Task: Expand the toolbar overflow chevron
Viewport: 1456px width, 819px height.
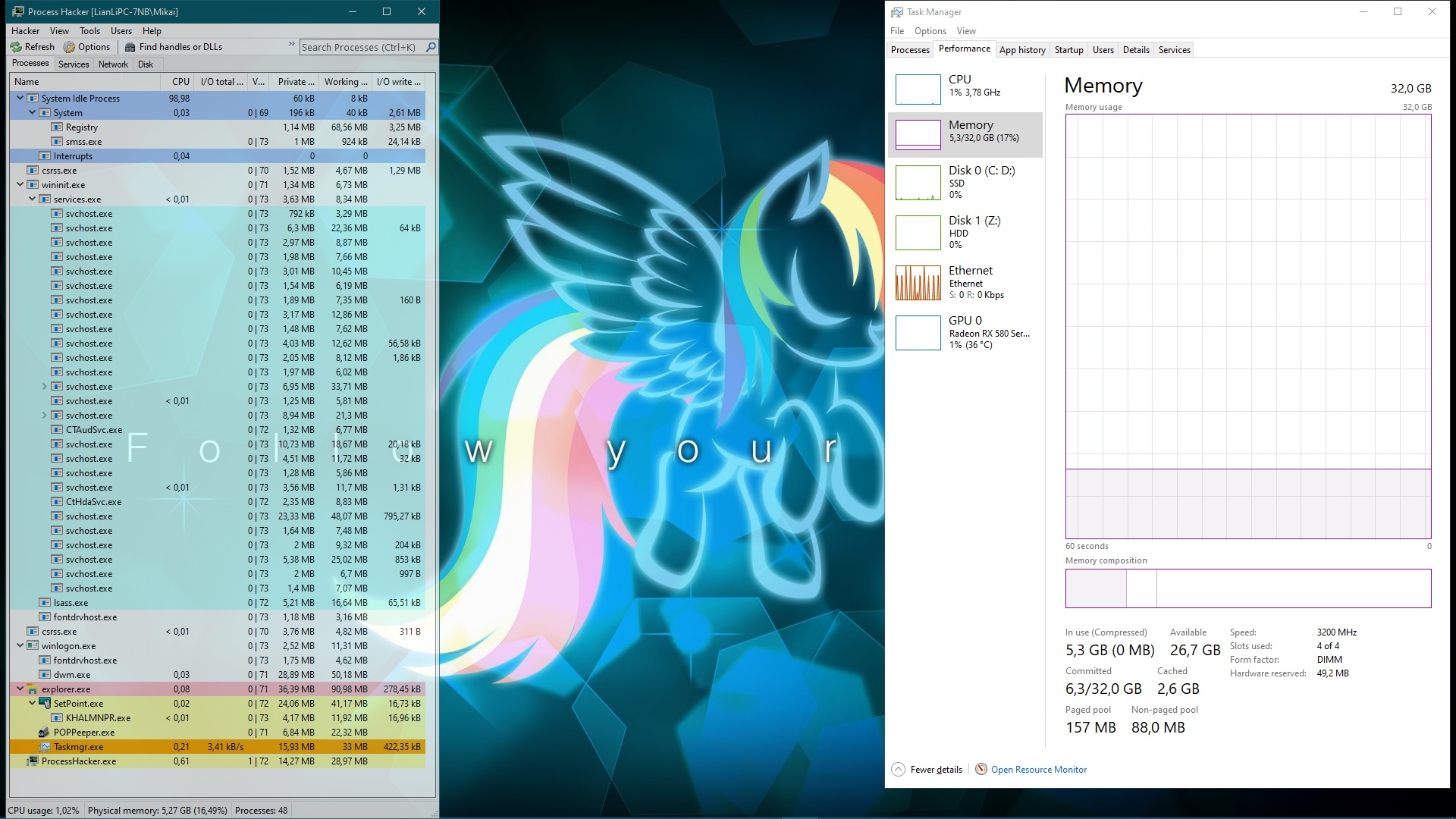Action: click(x=291, y=45)
